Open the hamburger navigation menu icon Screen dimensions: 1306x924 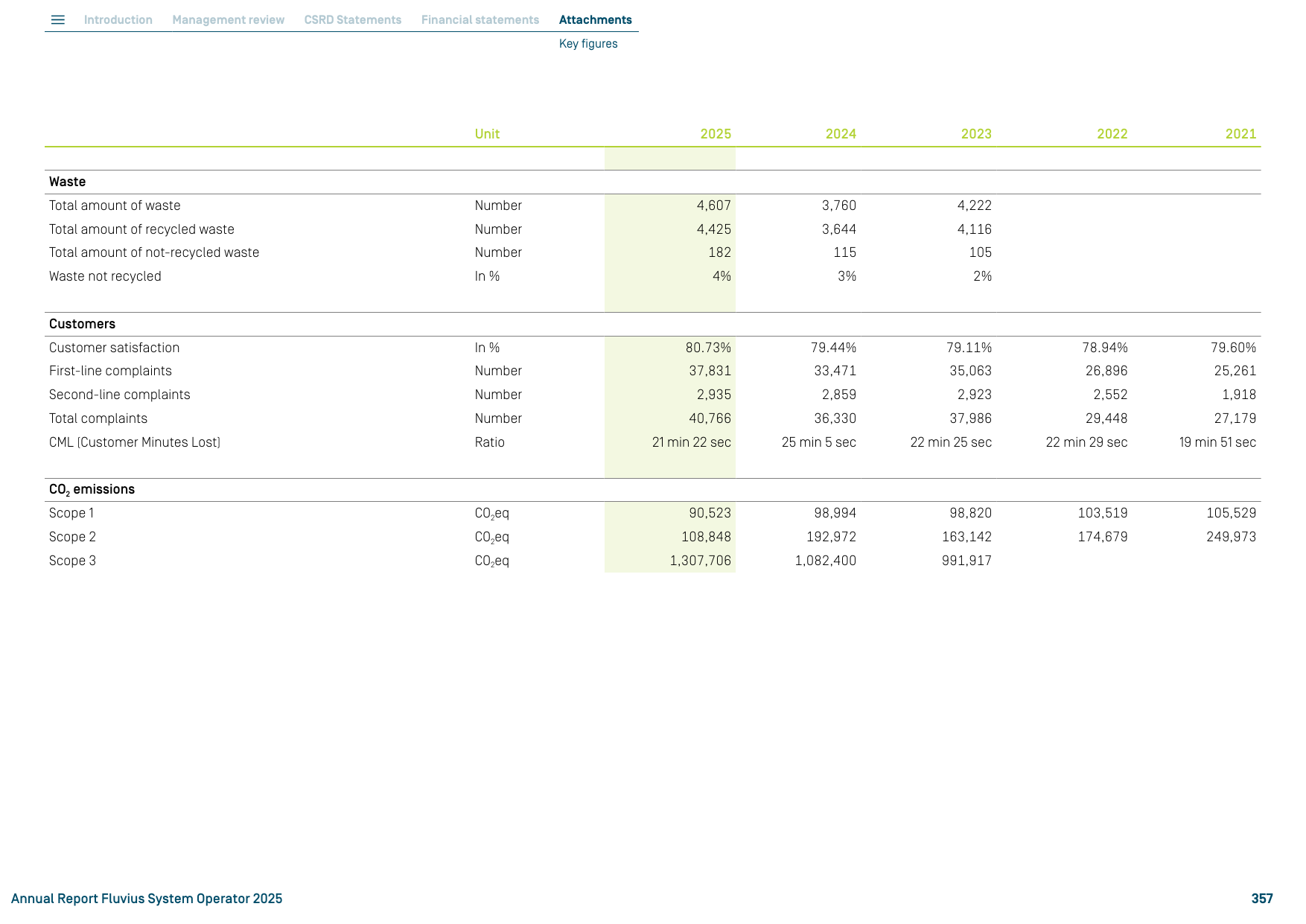(57, 20)
